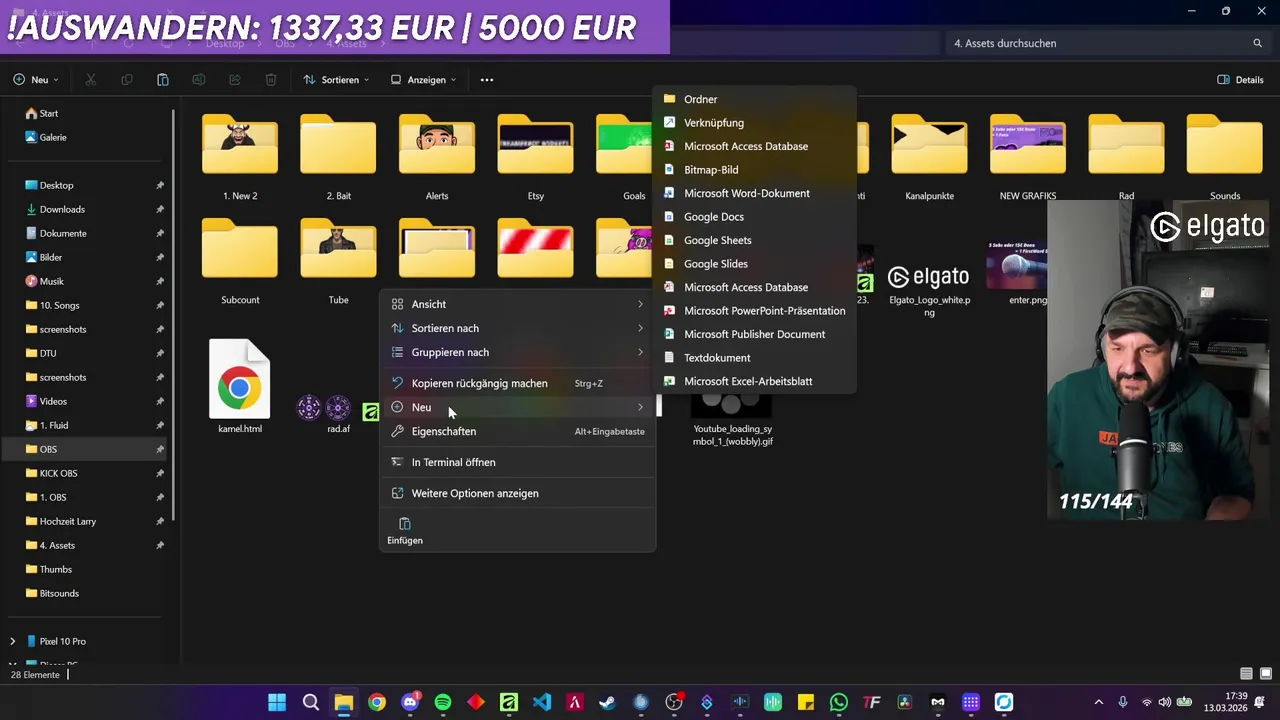Open Google Chrome from the taskbar
The image size is (1280, 720).
point(377,702)
